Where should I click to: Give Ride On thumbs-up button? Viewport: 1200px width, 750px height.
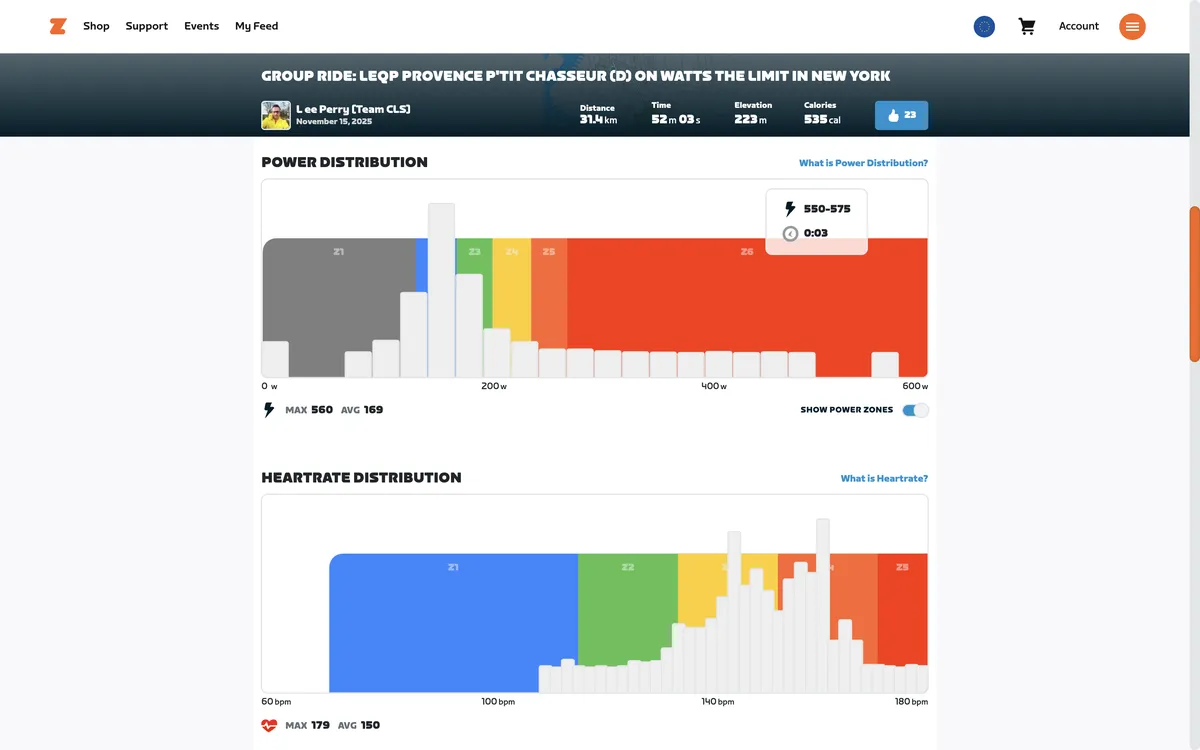pyautogui.click(x=901, y=115)
